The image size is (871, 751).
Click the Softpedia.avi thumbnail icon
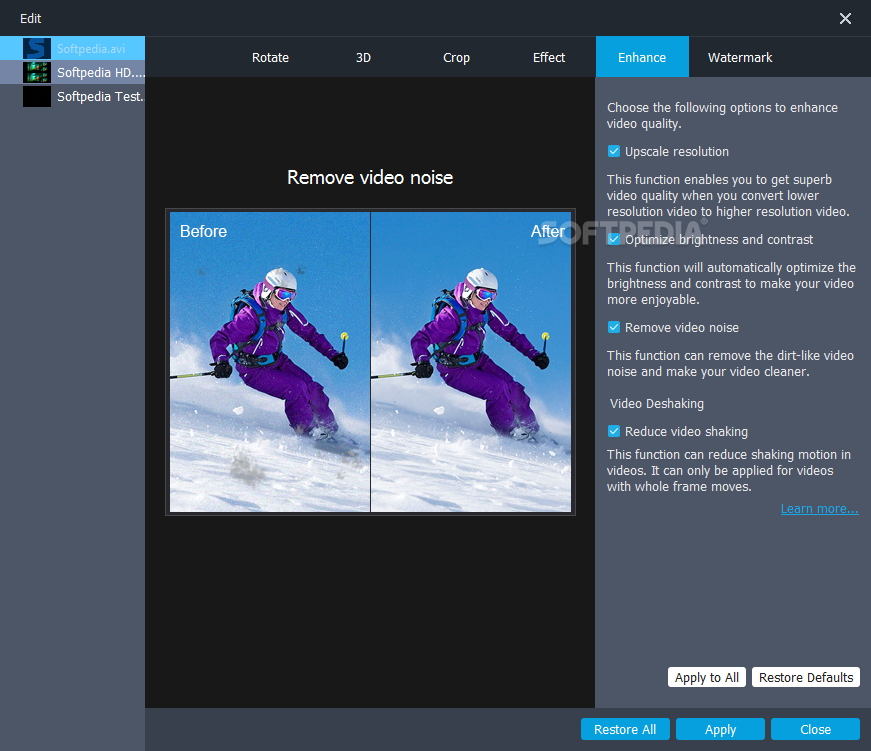pyautogui.click(x=37, y=48)
